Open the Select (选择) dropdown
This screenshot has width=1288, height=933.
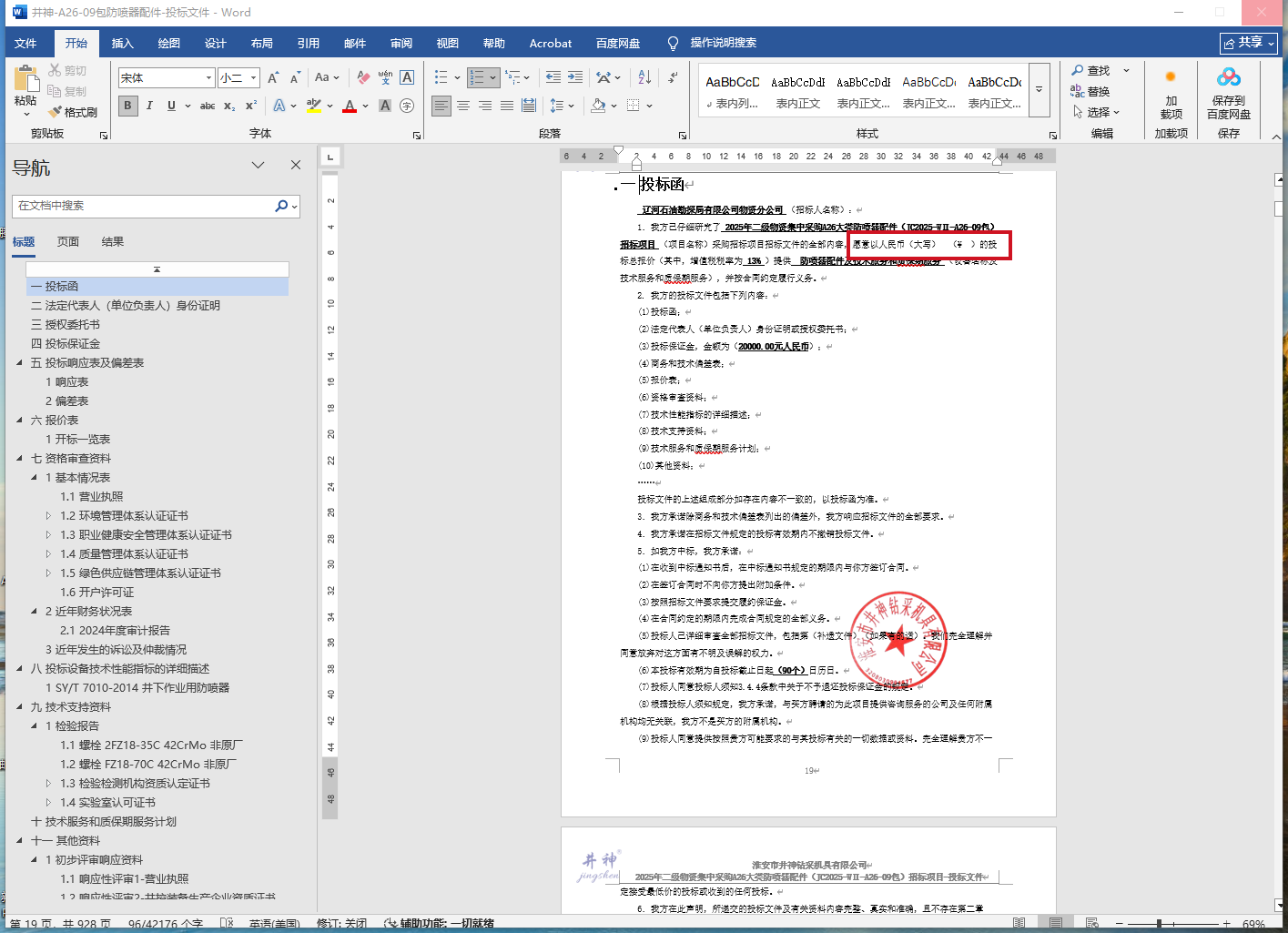(x=1096, y=112)
